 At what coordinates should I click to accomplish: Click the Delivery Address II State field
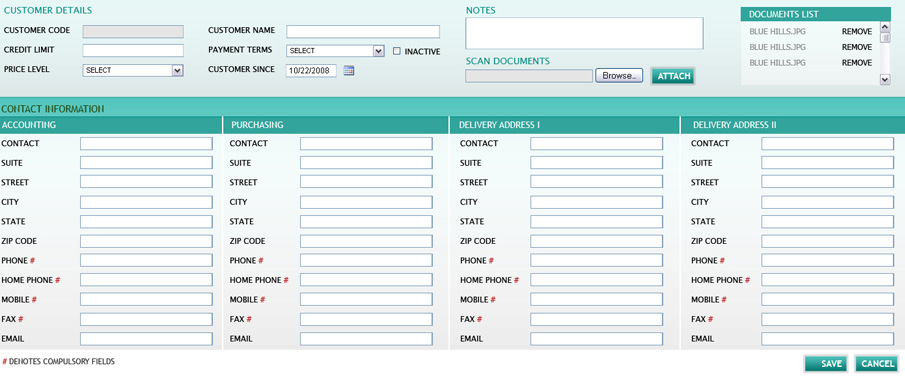[x=827, y=222]
